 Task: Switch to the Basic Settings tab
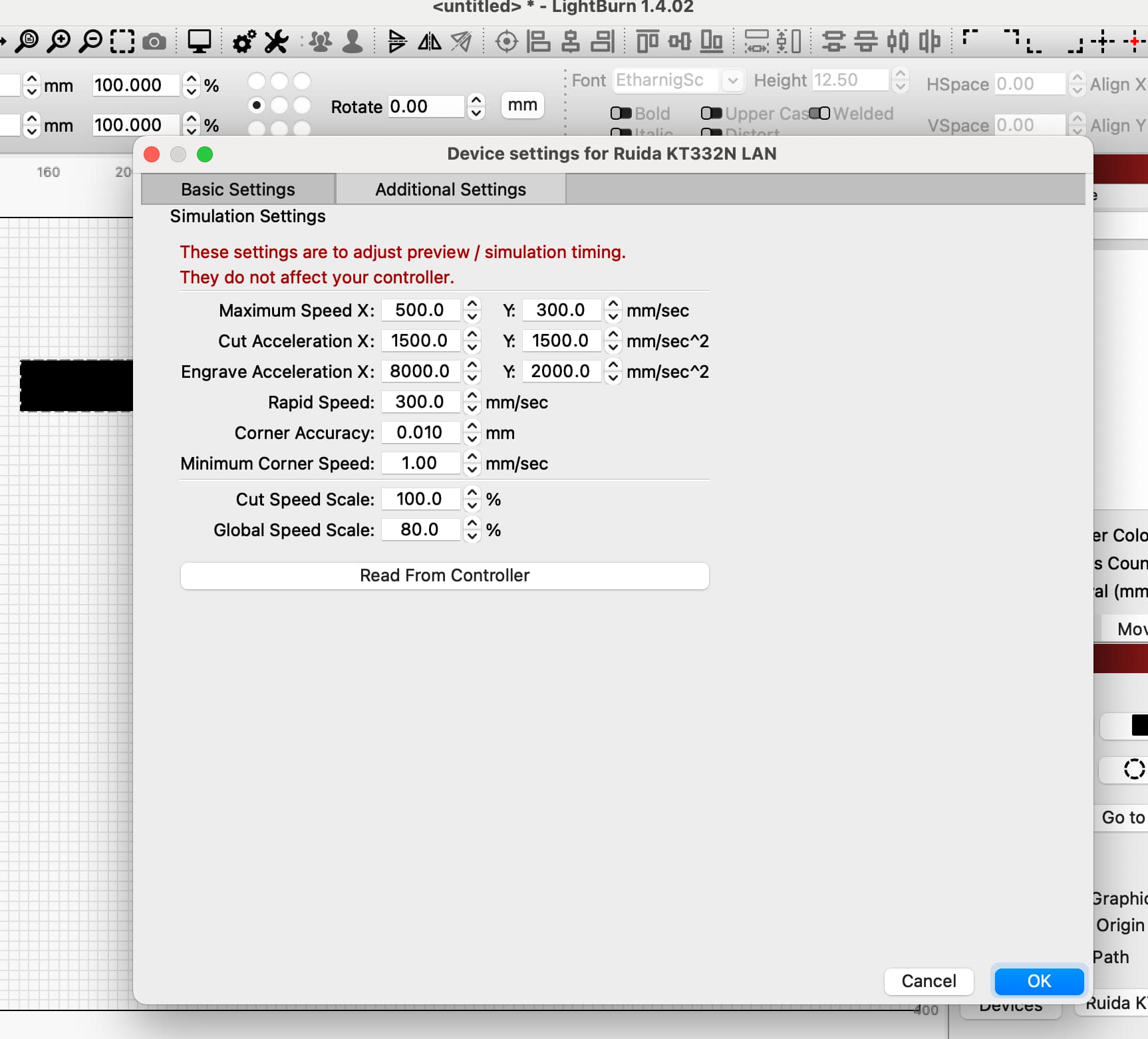[x=238, y=189]
